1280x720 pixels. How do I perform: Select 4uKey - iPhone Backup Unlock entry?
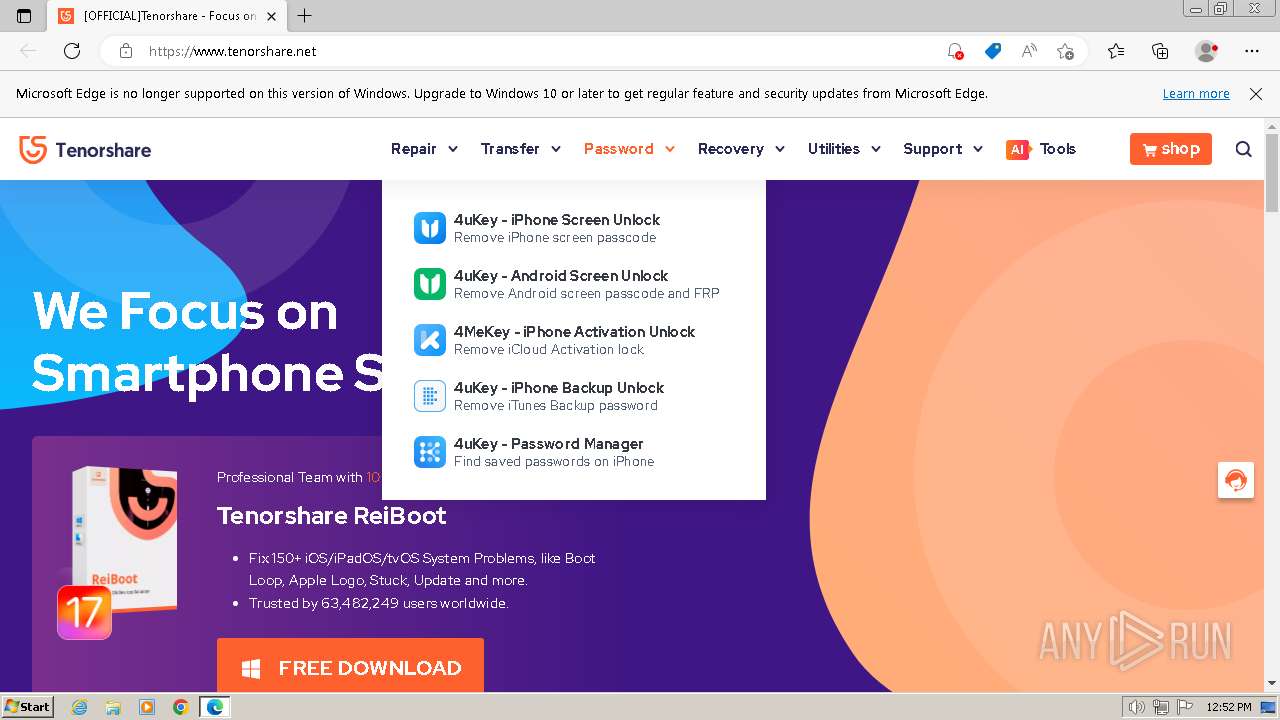click(x=559, y=388)
